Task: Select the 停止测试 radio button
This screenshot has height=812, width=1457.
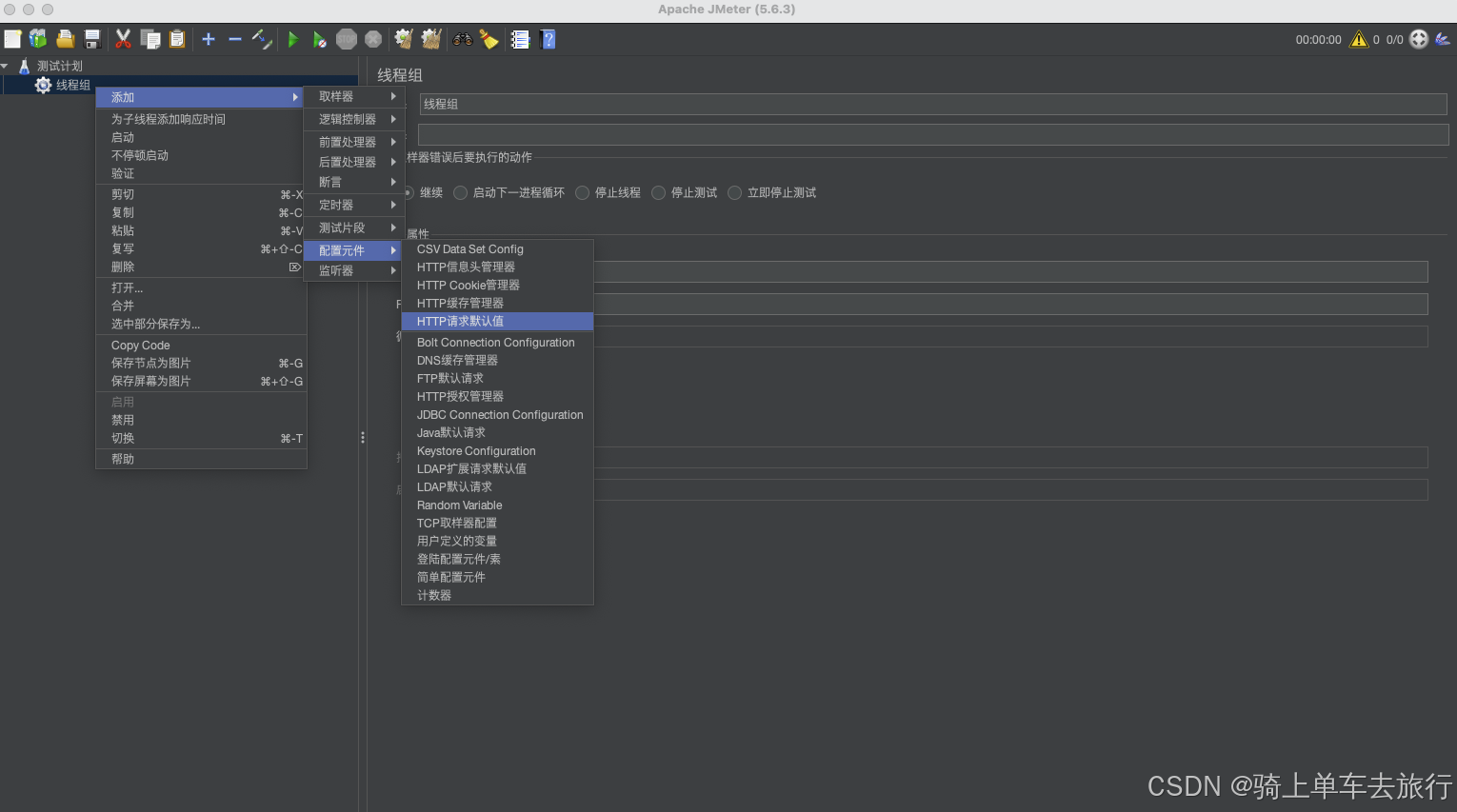Action: pos(659,192)
